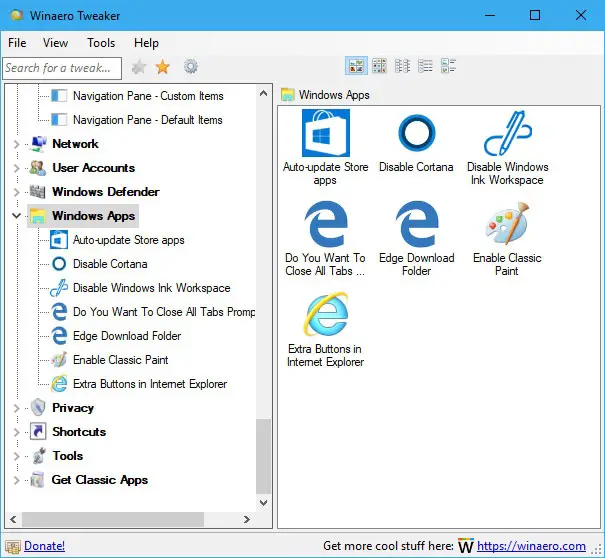Open settings via the gear icon
Viewport: 605px width, 558px height.
click(191, 67)
